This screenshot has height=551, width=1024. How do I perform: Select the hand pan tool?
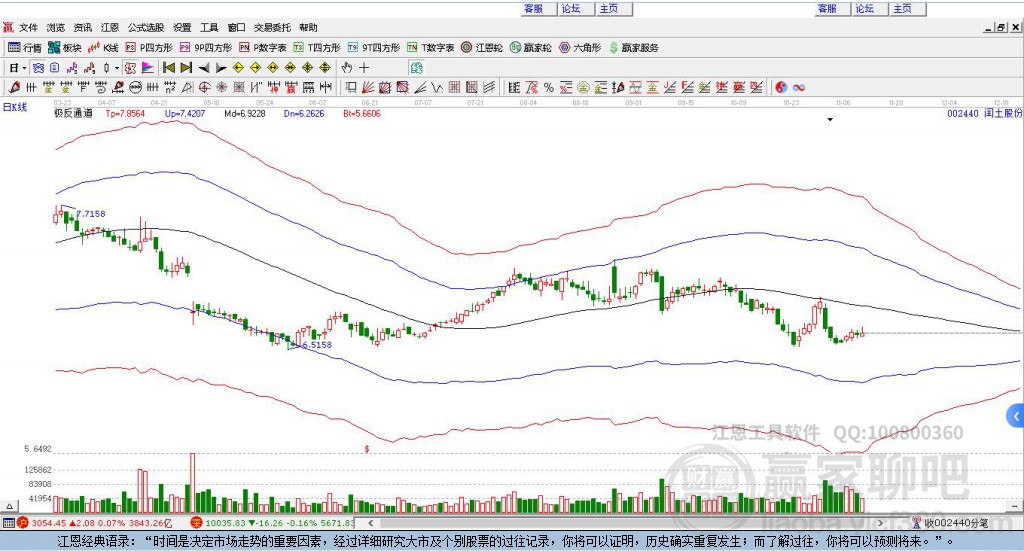pyautogui.click(x=347, y=68)
